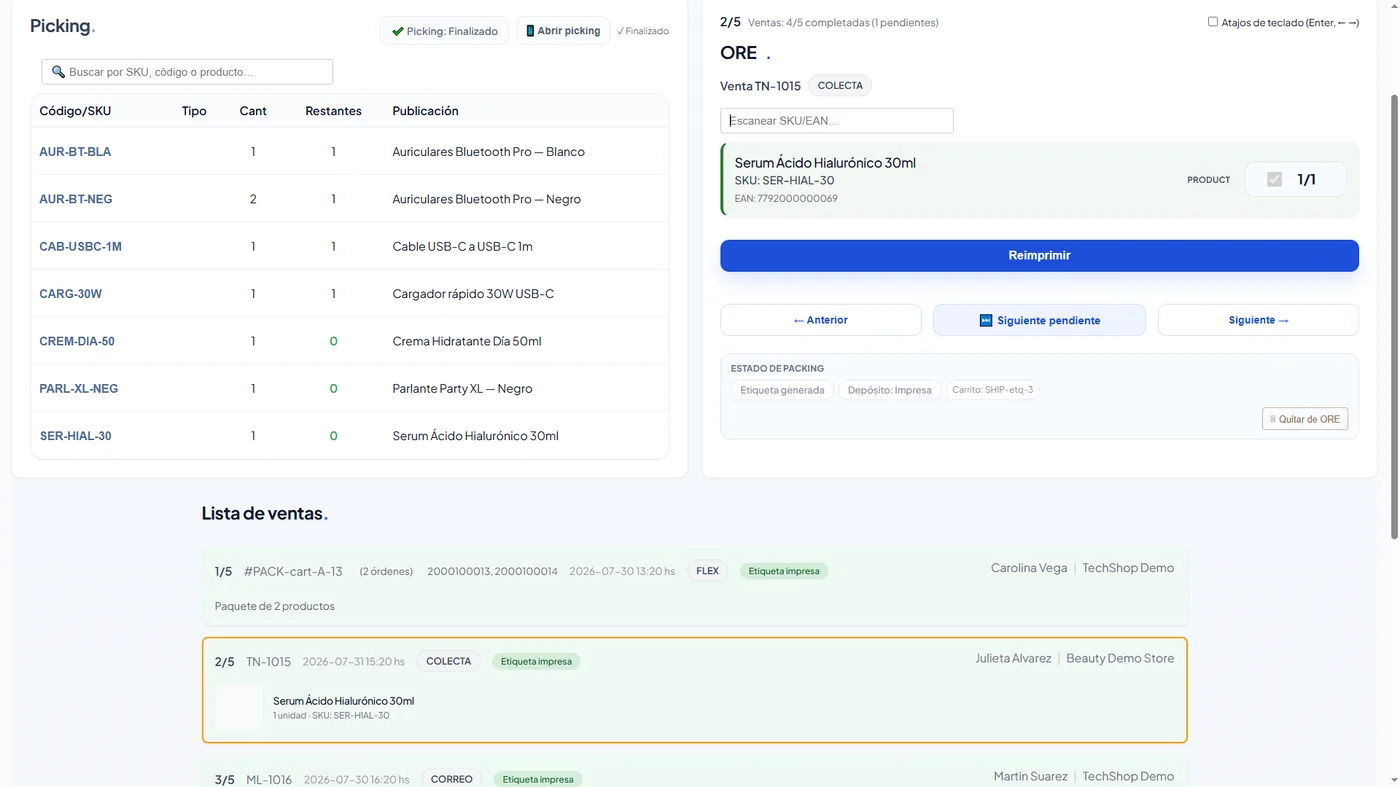The height and width of the screenshot is (787, 1400).
Task: Toggle the Serum Ácido Hialurónico 1/1 product checkbox
Action: (x=1274, y=179)
